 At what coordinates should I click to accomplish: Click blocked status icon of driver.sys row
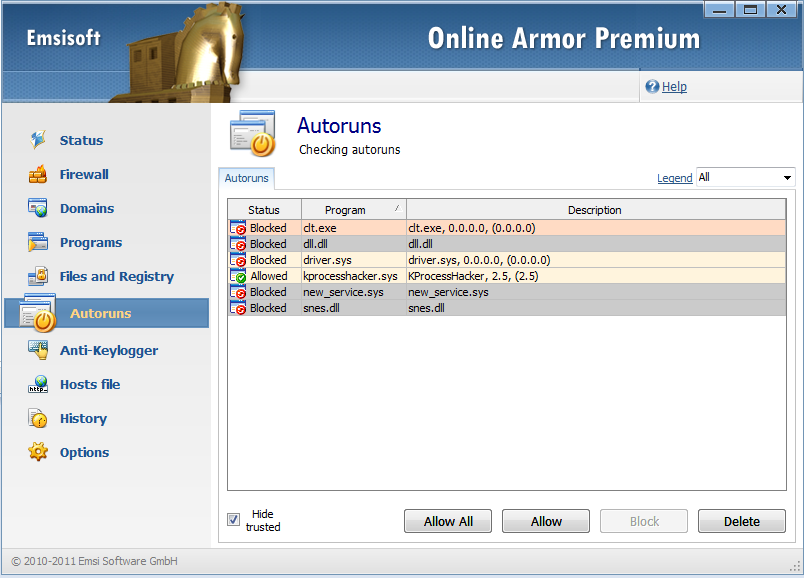[238, 260]
